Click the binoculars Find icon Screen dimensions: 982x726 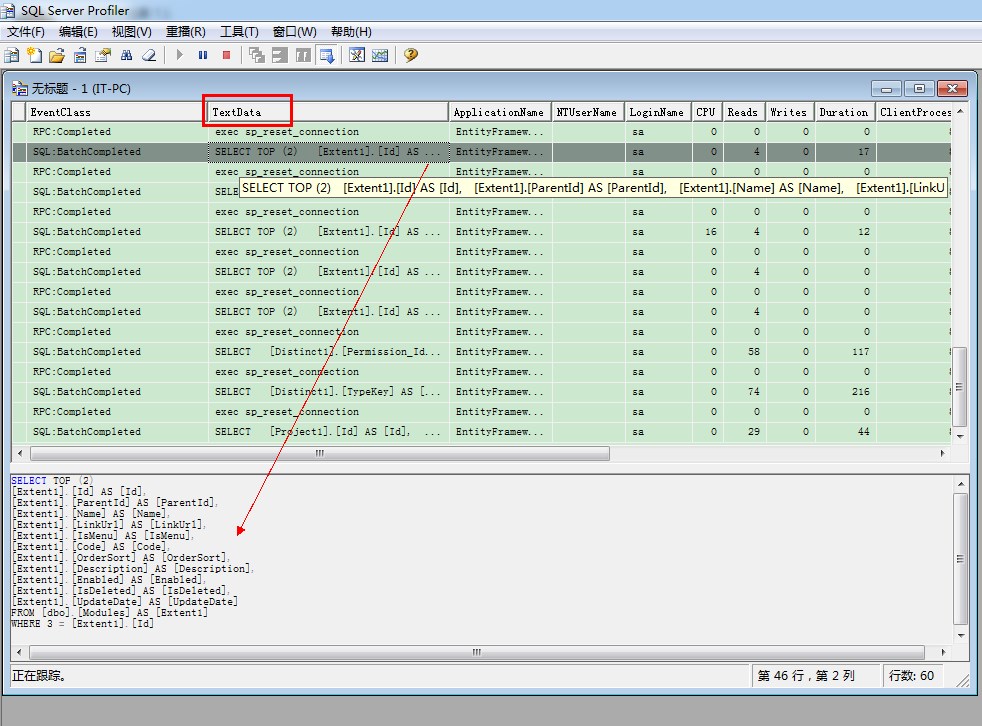tap(126, 56)
